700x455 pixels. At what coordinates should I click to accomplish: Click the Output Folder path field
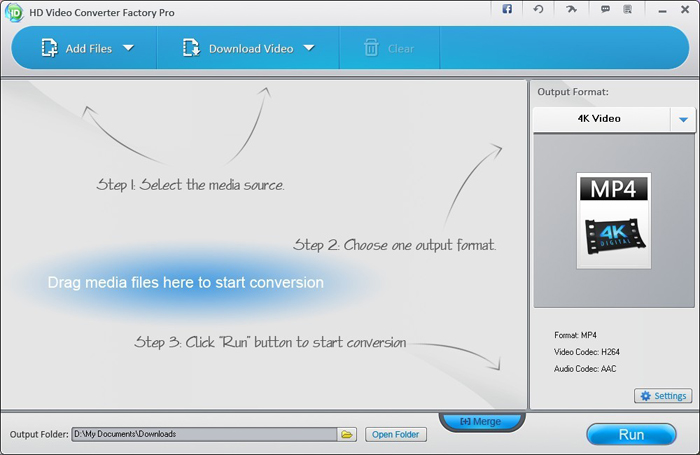[x=203, y=434]
